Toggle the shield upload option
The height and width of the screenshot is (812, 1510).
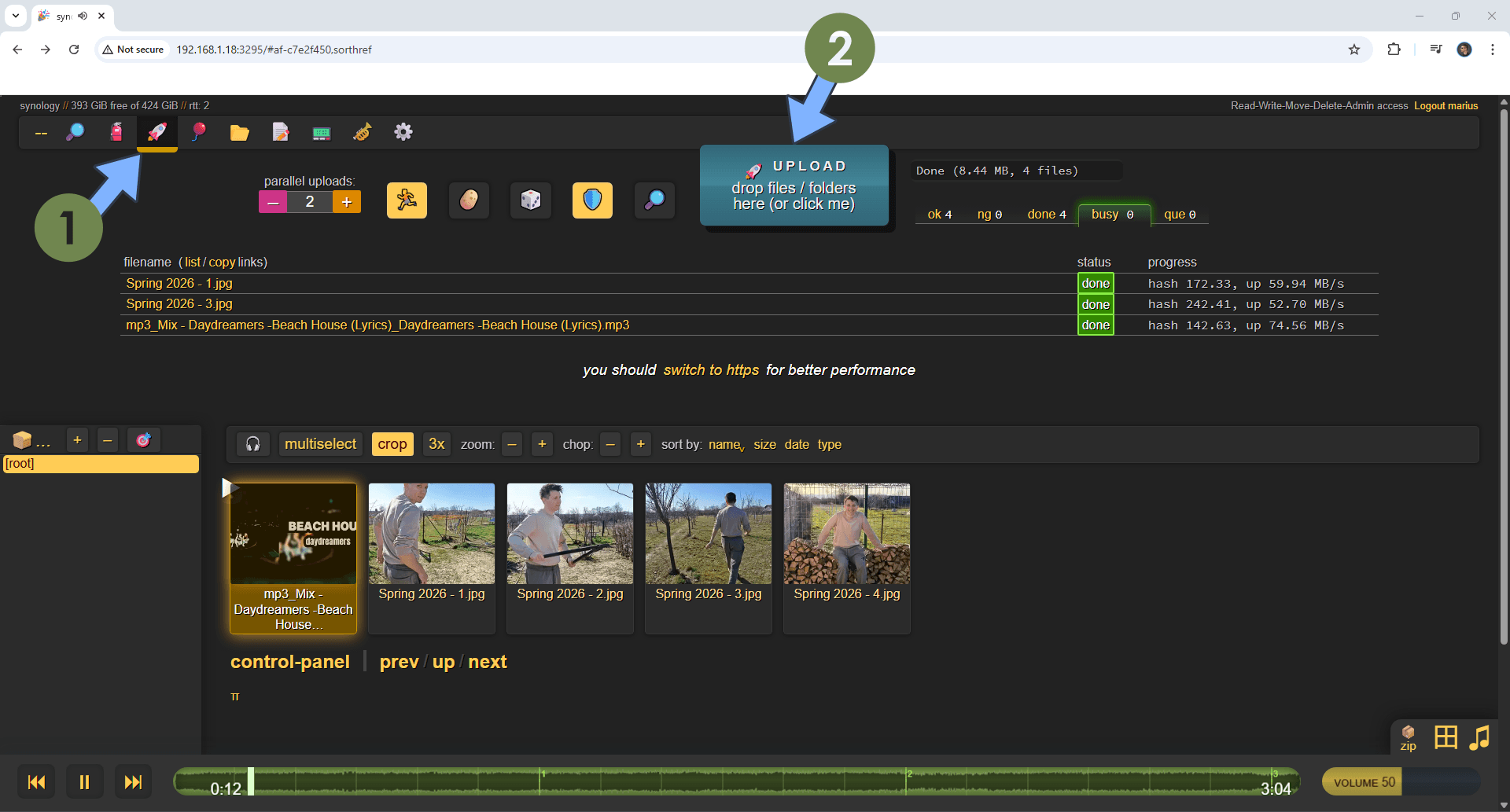[x=592, y=200]
